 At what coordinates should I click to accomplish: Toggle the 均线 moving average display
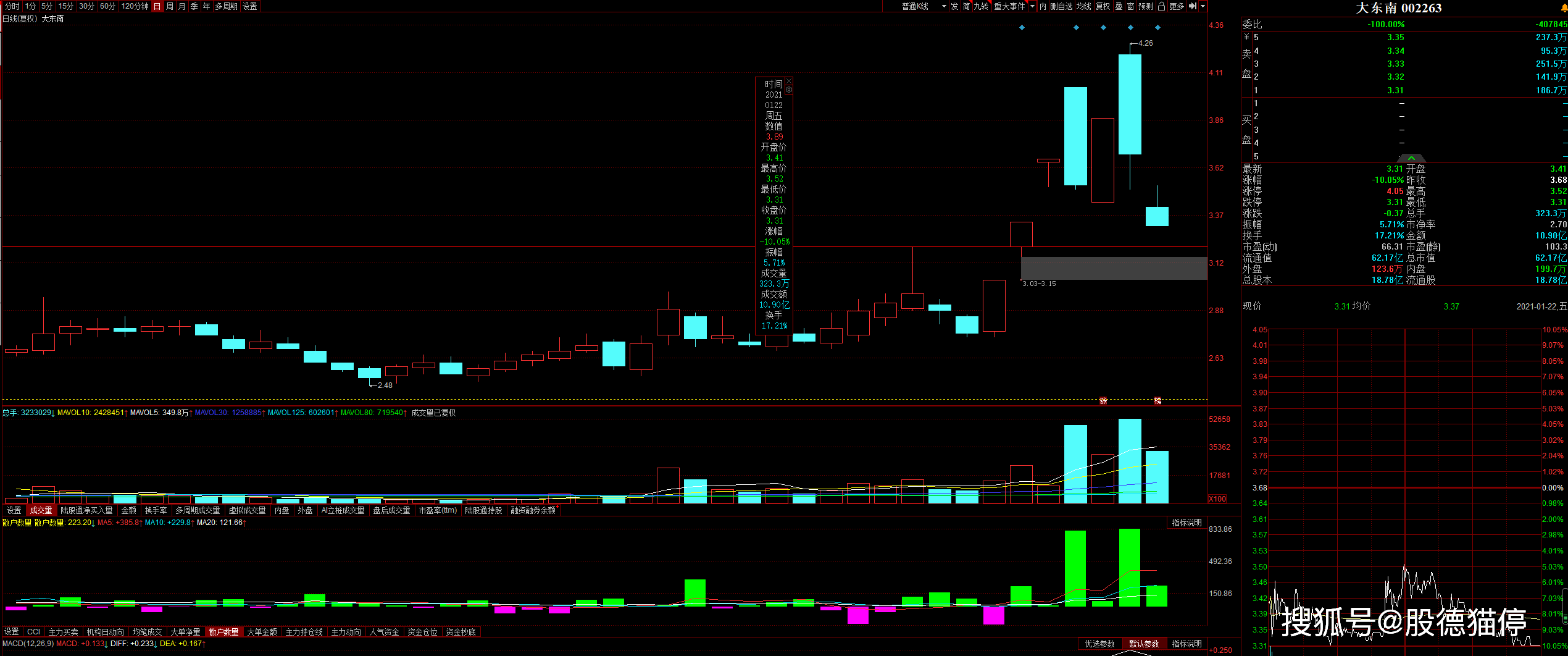tap(1084, 6)
